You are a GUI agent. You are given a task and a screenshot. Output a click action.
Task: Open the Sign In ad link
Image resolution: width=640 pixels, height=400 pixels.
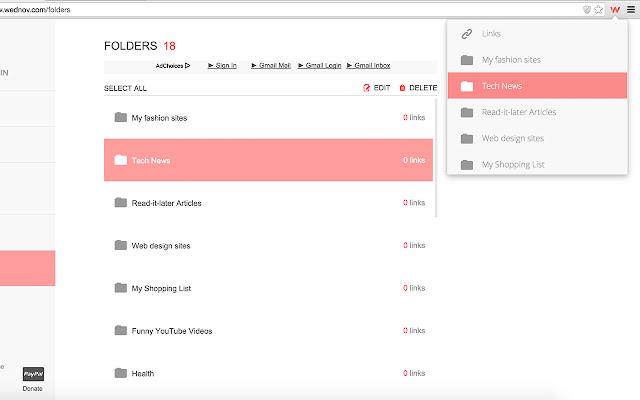222,66
